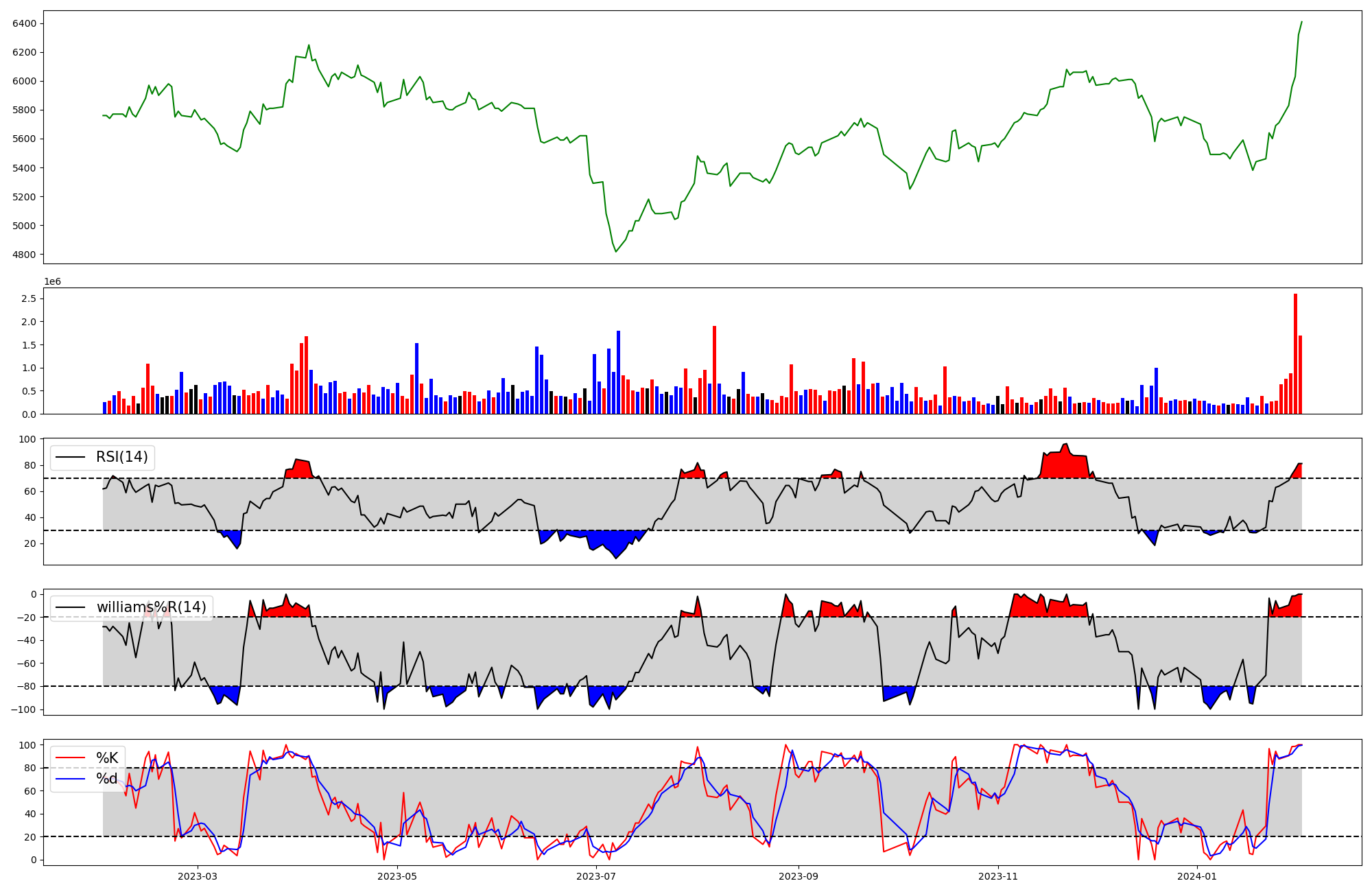Click the -100 tick on Williams %R axis
The height and width of the screenshot is (892, 1372).
point(23,709)
